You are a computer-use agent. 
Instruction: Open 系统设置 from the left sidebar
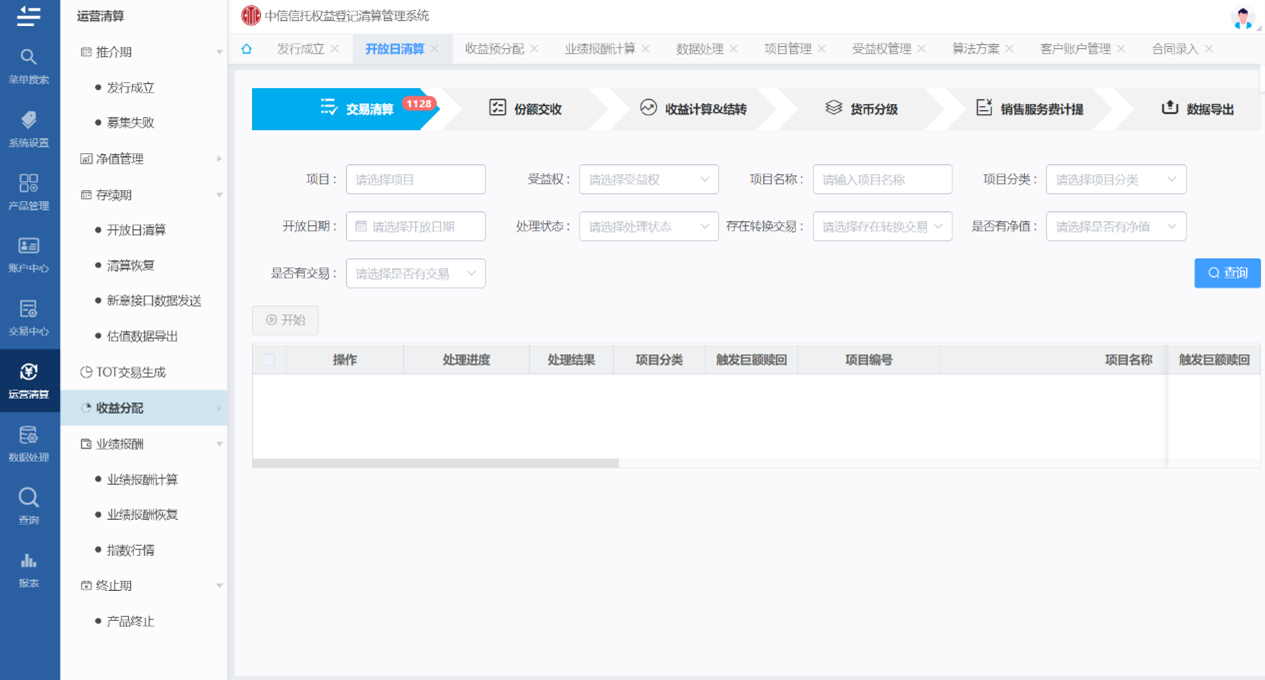coord(29,128)
